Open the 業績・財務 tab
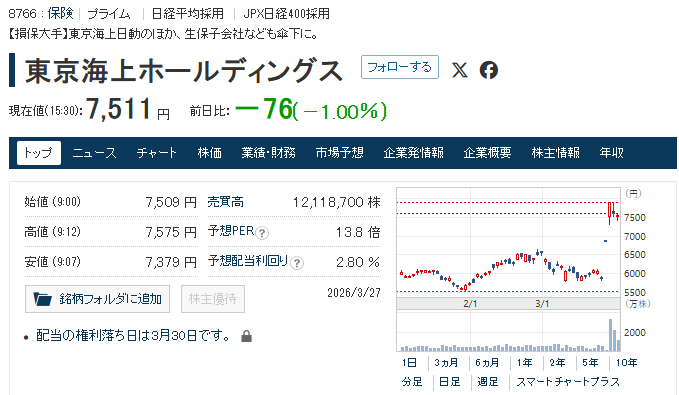Viewport: 679px width, 395px height. pyautogui.click(x=268, y=153)
